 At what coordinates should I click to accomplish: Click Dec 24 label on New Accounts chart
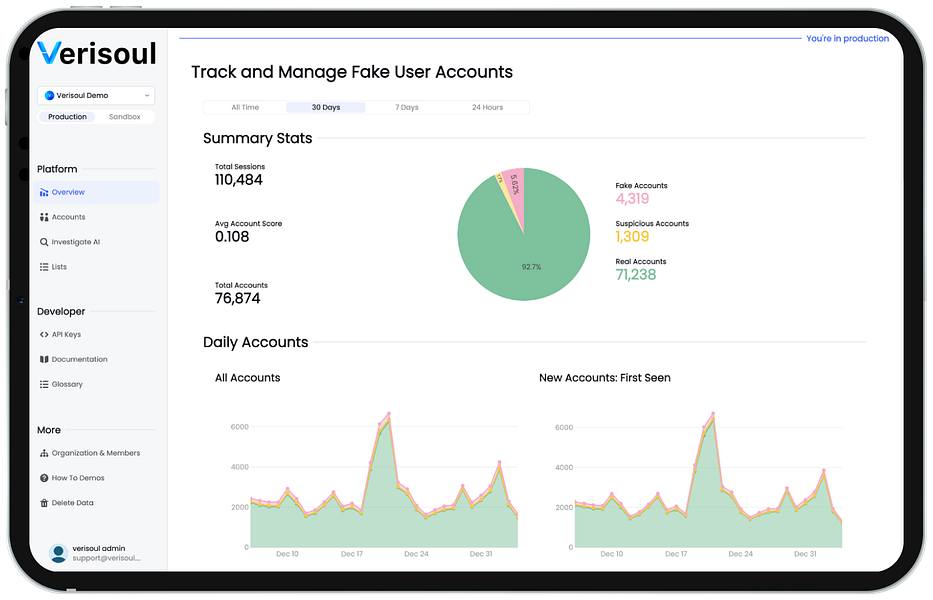coord(741,554)
